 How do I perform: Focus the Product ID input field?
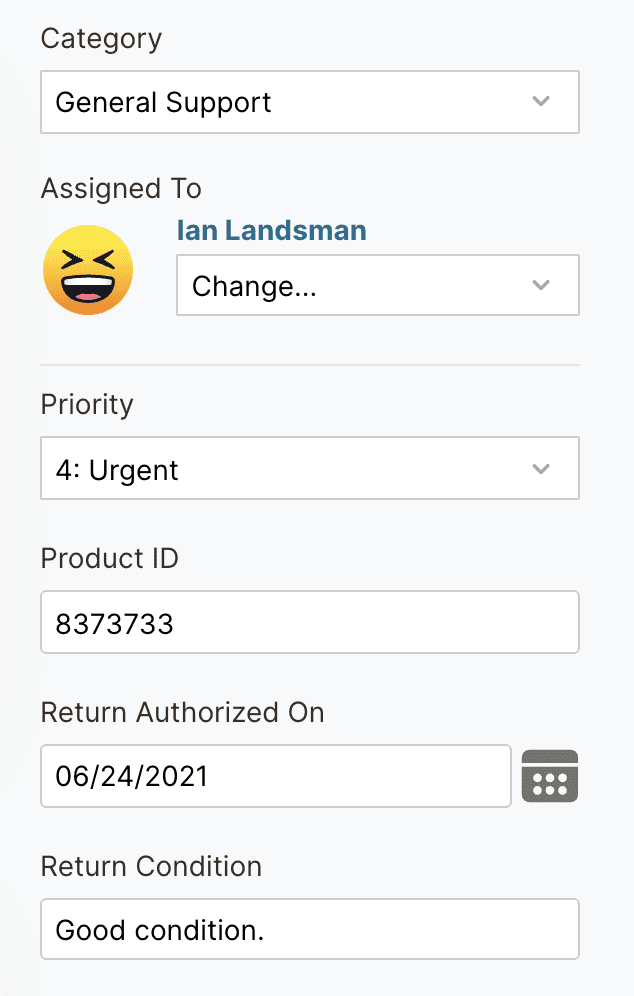tap(310, 624)
